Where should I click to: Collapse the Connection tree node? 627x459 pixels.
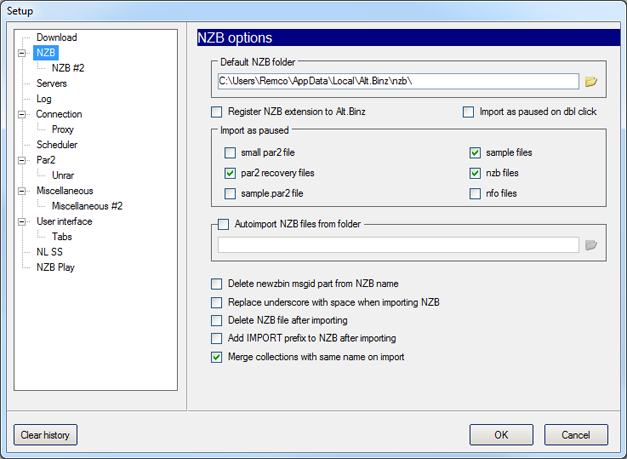pyautogui.click(x=22, y=114)
